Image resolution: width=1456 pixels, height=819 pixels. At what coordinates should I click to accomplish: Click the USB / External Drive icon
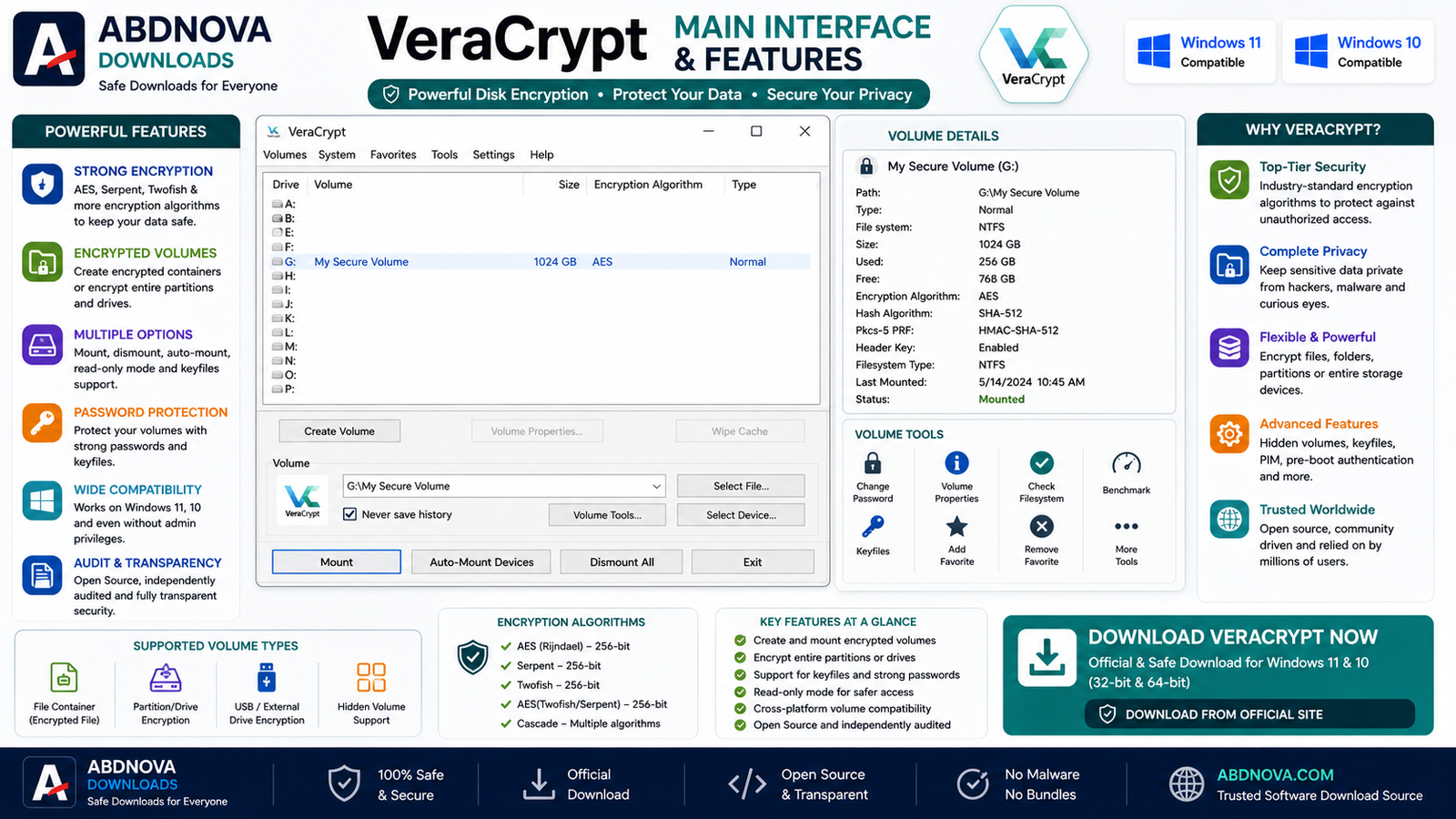(x=267, y=677)
